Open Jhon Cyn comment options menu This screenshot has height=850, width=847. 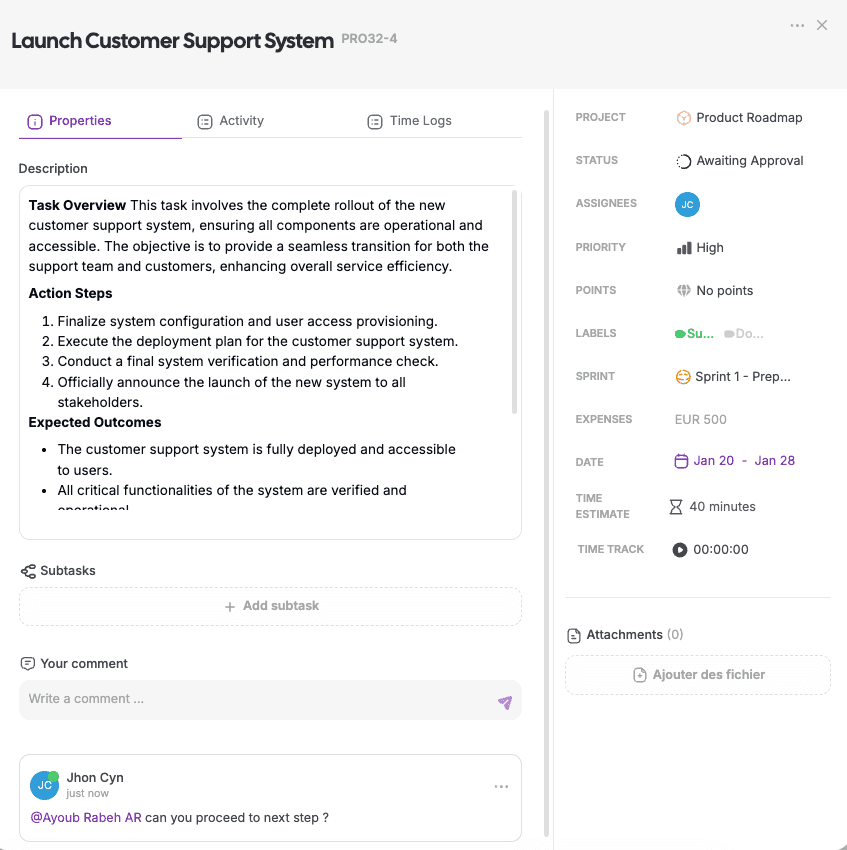point(501,786)
